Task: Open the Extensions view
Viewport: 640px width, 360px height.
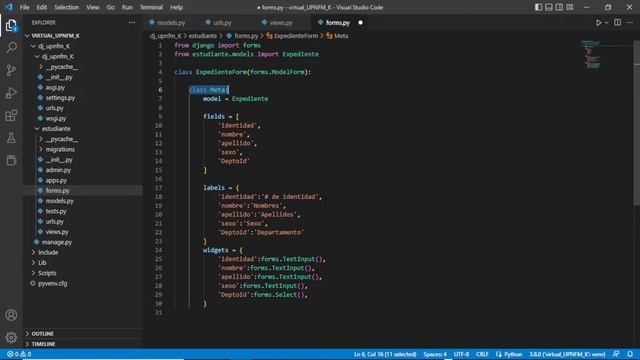Action: pos(11,116)
